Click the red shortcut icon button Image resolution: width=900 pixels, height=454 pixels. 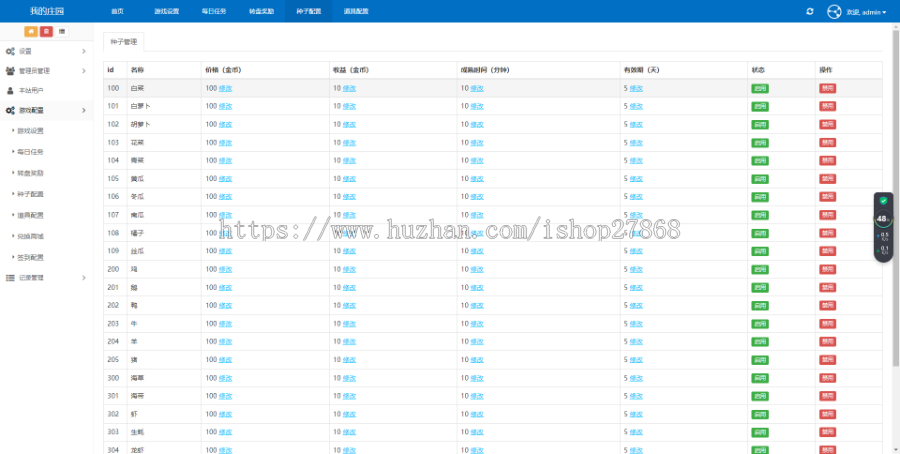[x=46, y=32]
